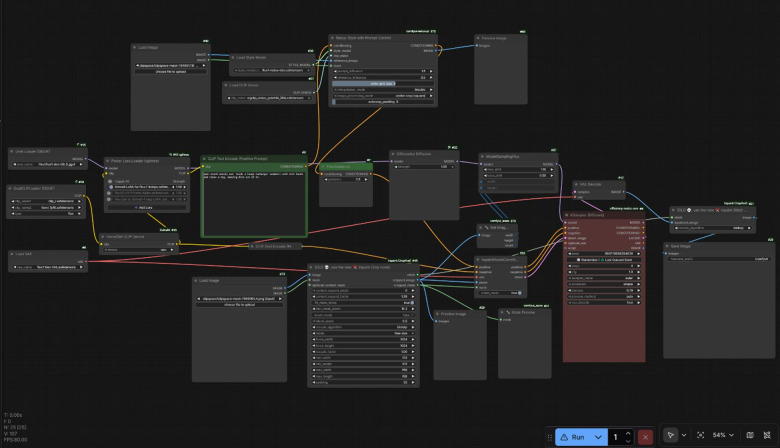This screenshot has width=780, height=448.
Task: Toggle the first enabled lora in Power Lora Loader
Action: 111,187
